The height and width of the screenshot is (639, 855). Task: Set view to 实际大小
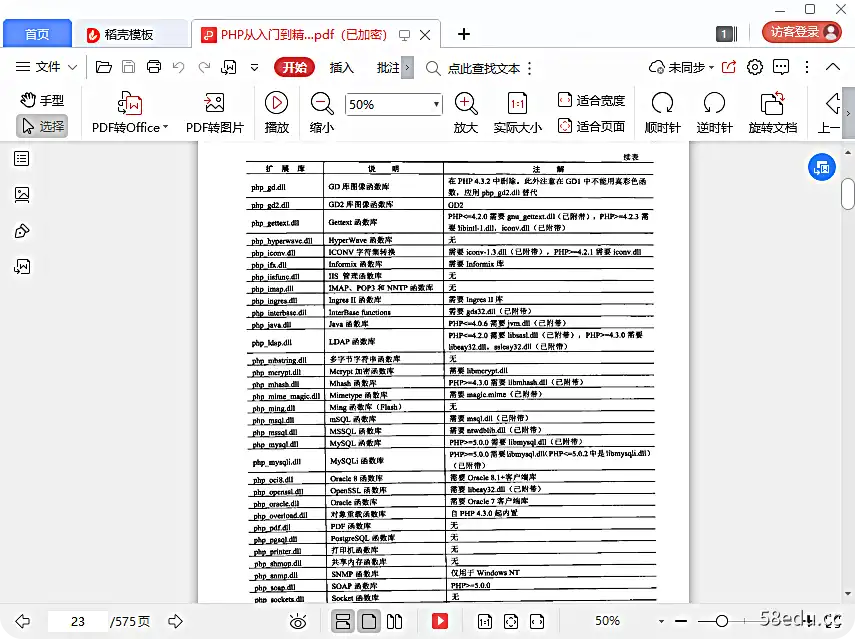tap(517, 113)
